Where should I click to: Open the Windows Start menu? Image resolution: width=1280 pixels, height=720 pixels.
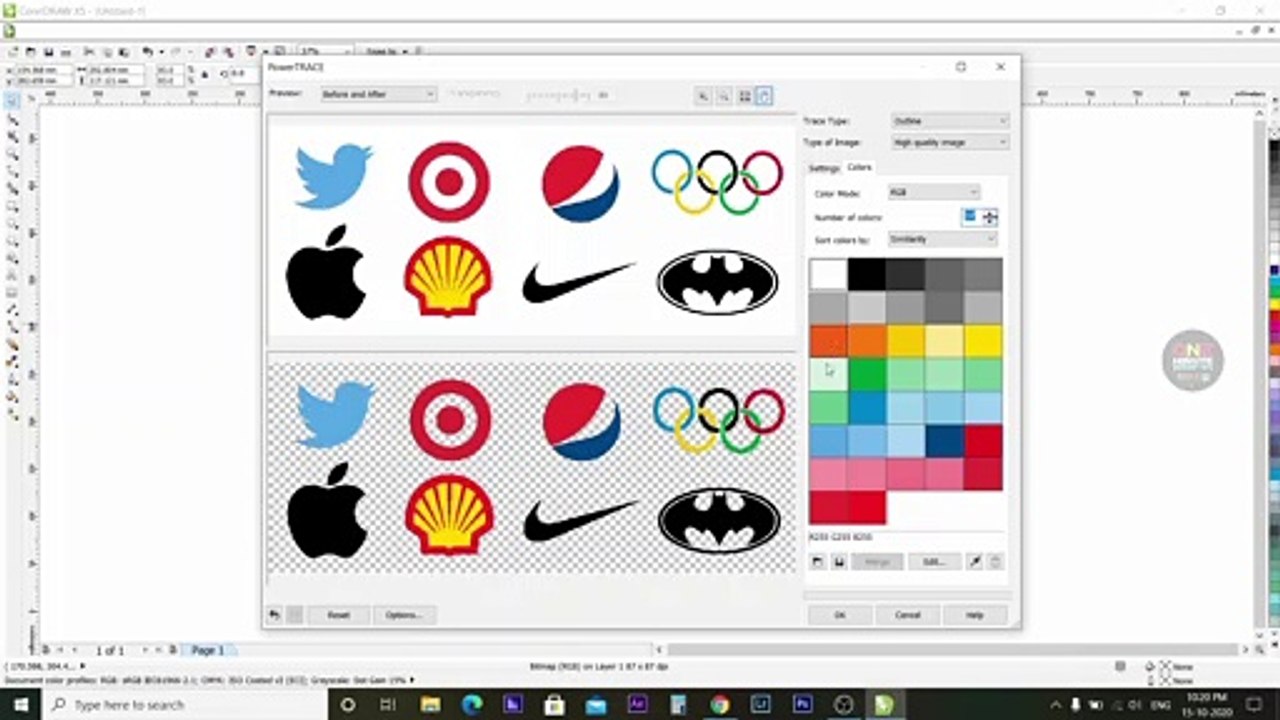point(20,704)
